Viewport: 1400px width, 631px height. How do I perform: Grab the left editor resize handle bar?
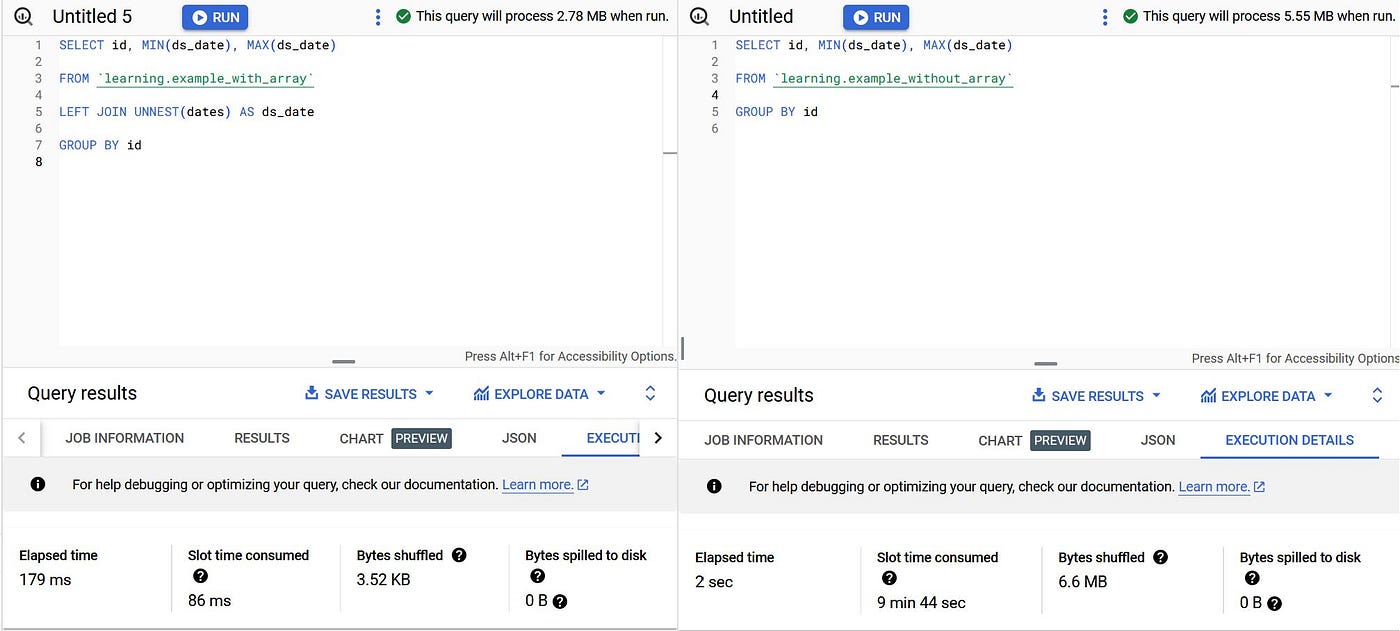pos(343,361)
